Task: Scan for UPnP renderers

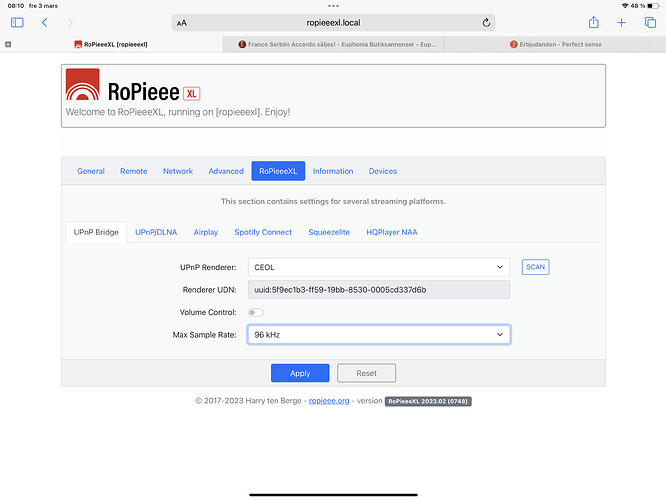Action: click(535, 267)
